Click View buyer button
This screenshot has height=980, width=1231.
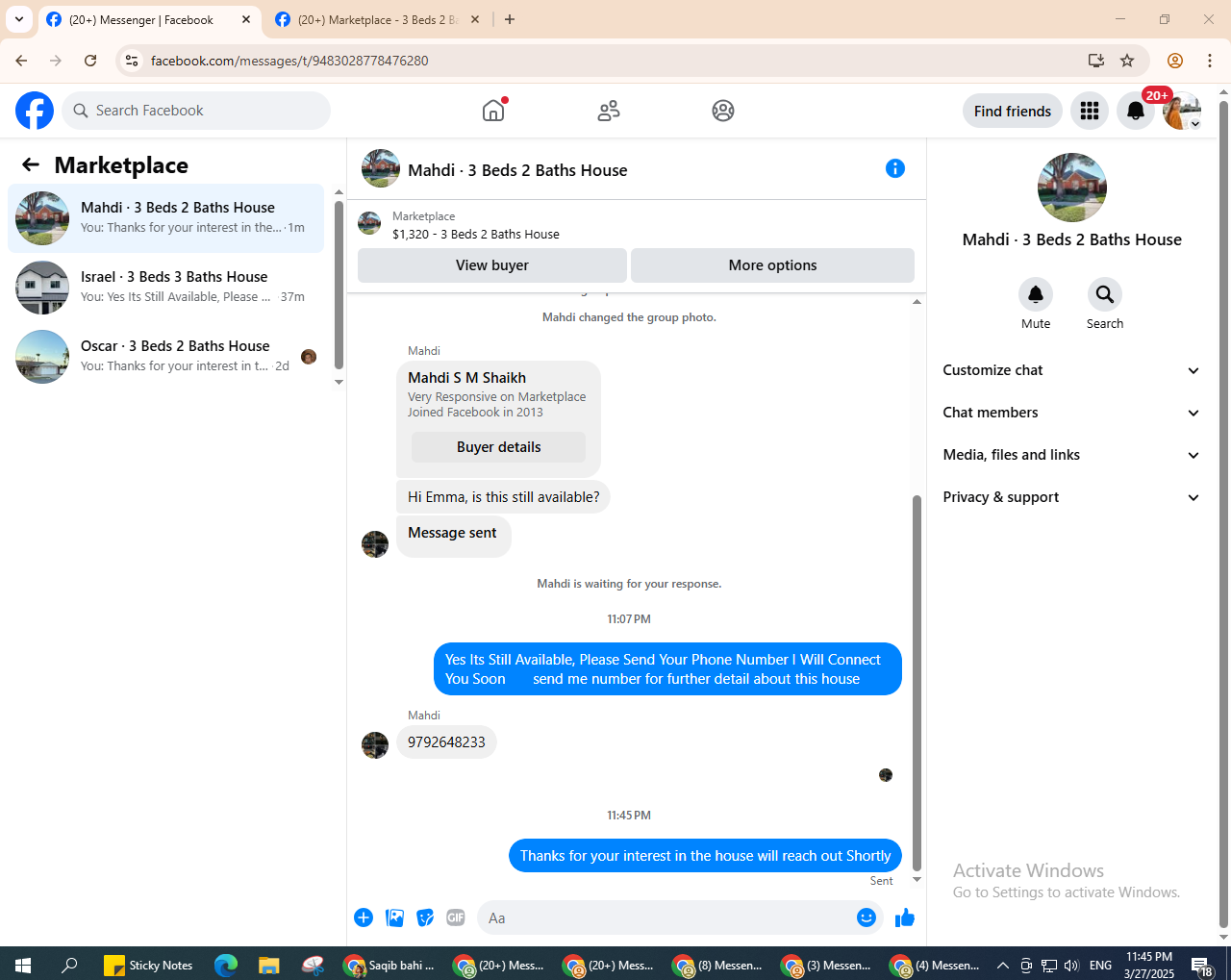pos(492,265)
